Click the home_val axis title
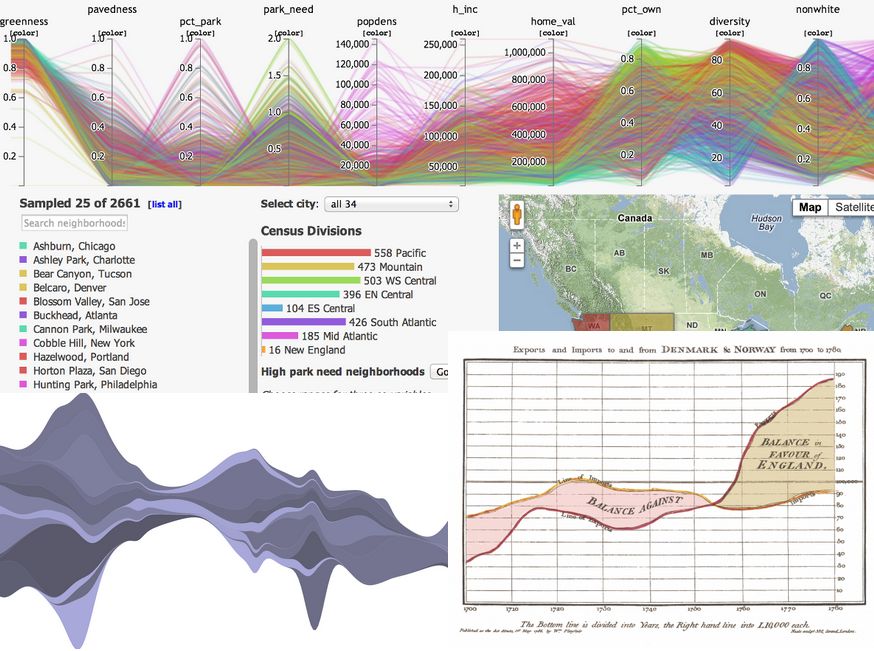 click(553, 21)
